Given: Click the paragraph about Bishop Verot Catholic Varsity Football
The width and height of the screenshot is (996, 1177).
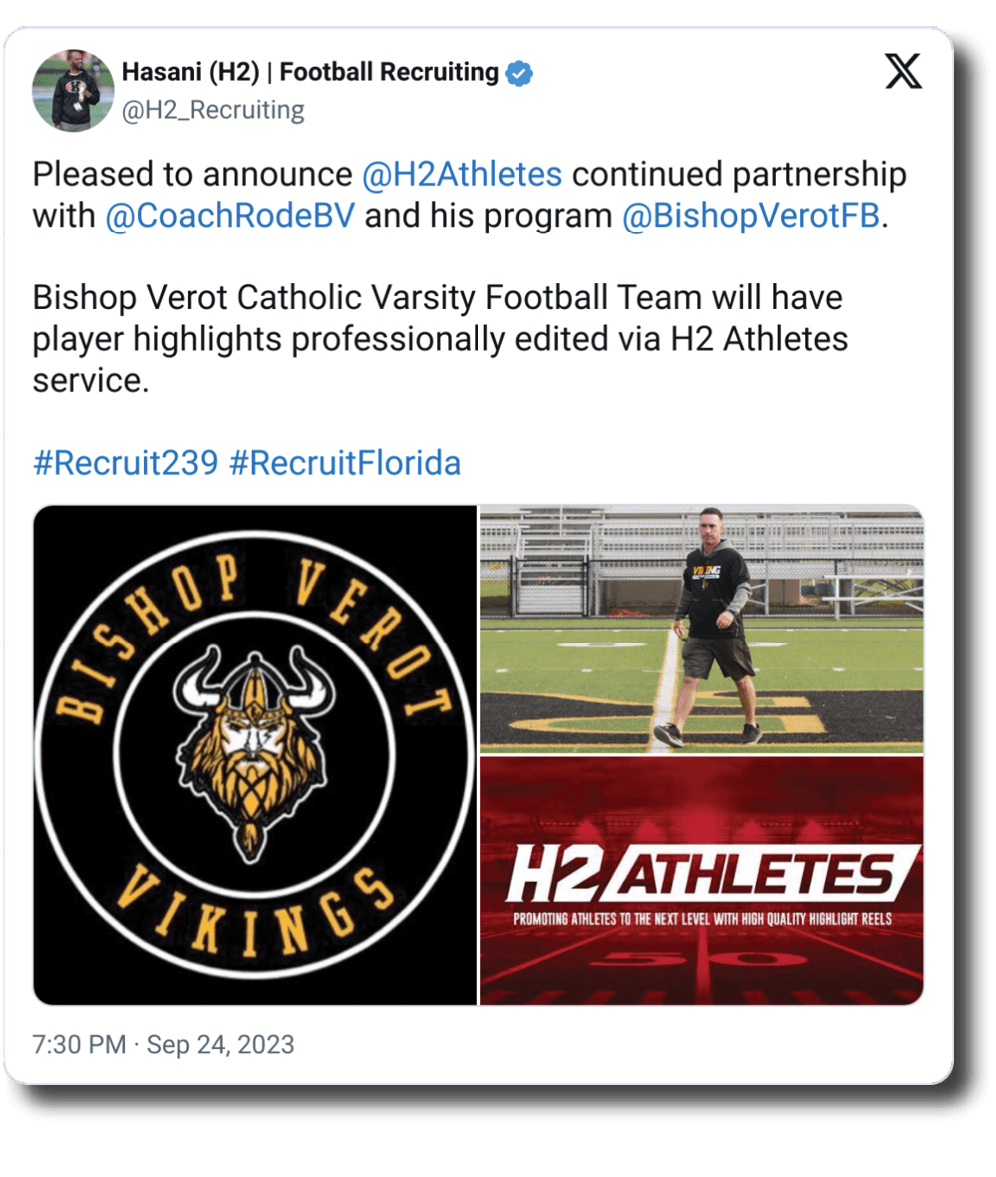Looking at the screenshot, I should pyautogui.click(x=440, y=339).
